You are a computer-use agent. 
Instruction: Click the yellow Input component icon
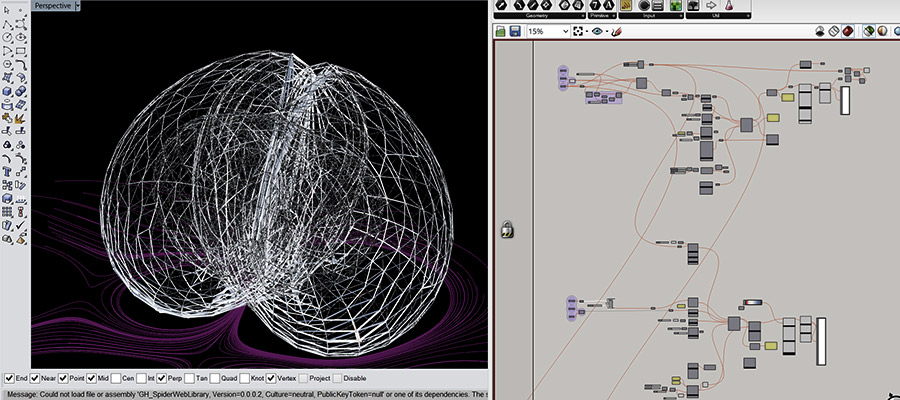click(626, 5)
